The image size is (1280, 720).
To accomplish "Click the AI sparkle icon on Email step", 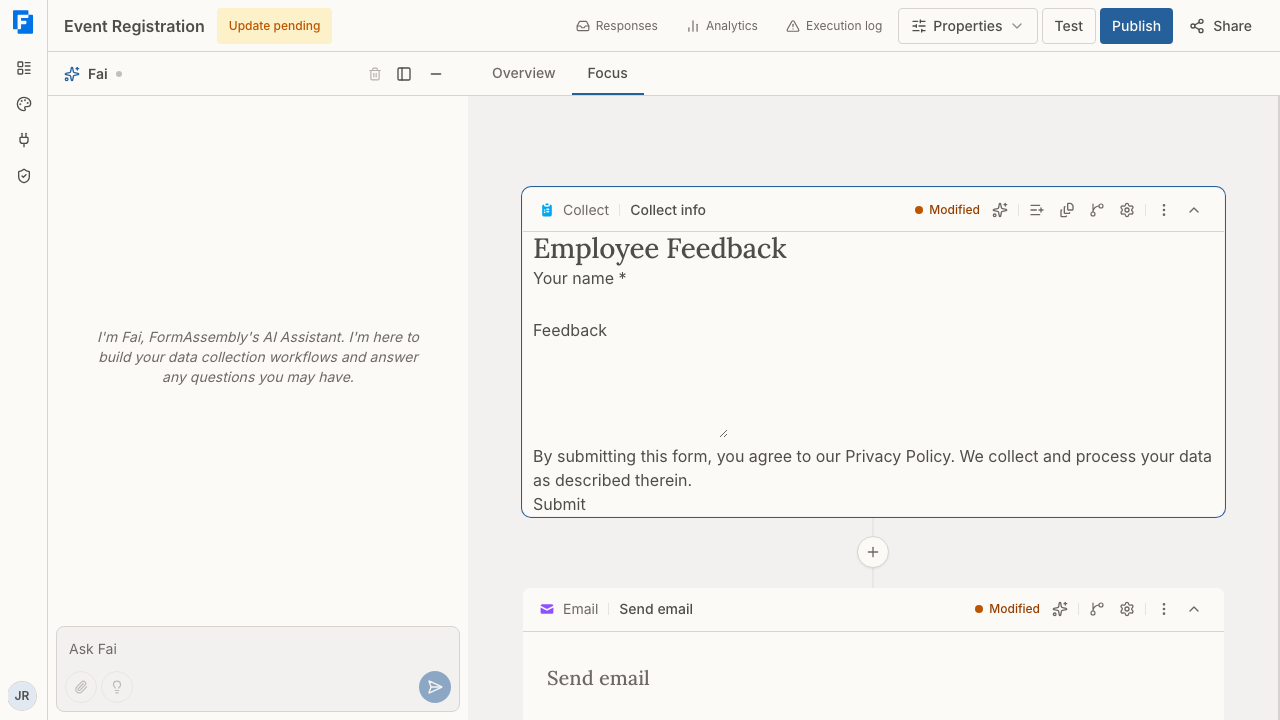I will point(1060,609).
